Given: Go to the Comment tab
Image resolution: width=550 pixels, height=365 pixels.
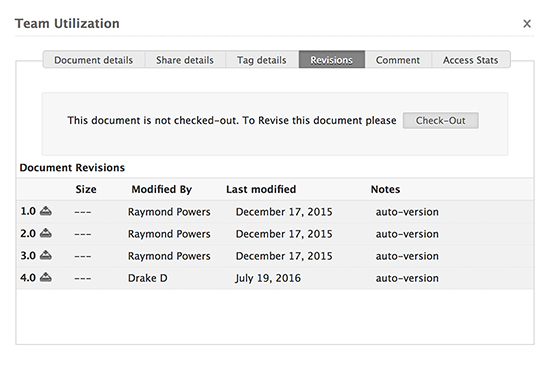Looking at the screenshot, I should pos(398,60).
